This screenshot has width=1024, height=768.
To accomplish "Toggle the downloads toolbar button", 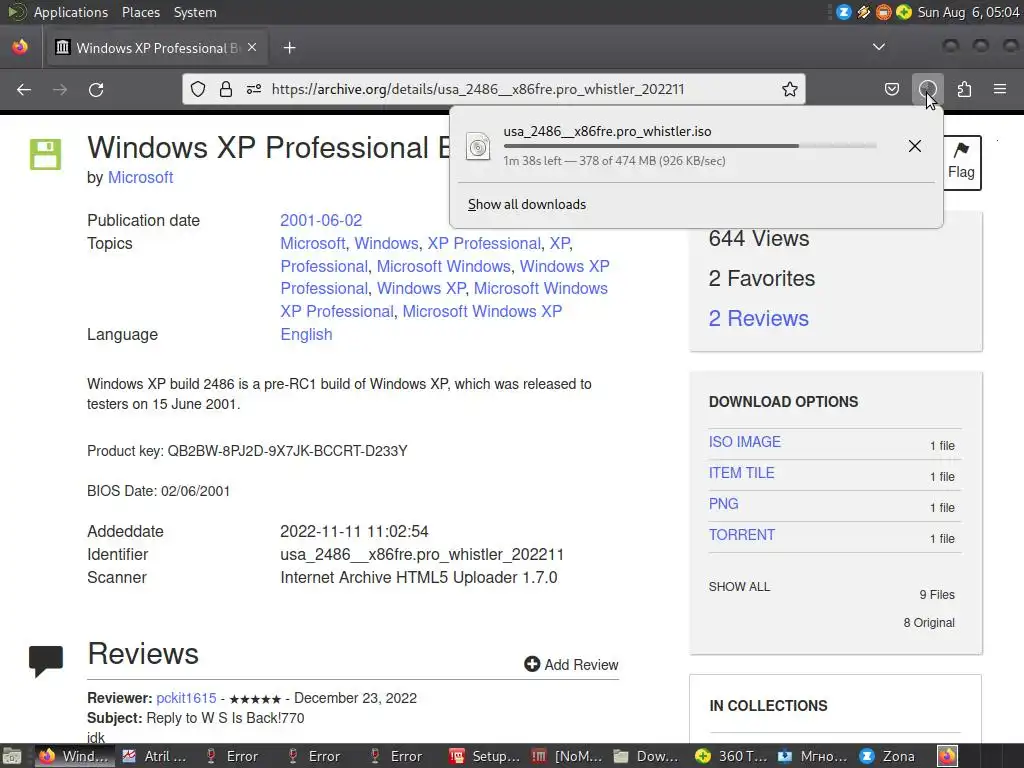I will click(927, 89).
